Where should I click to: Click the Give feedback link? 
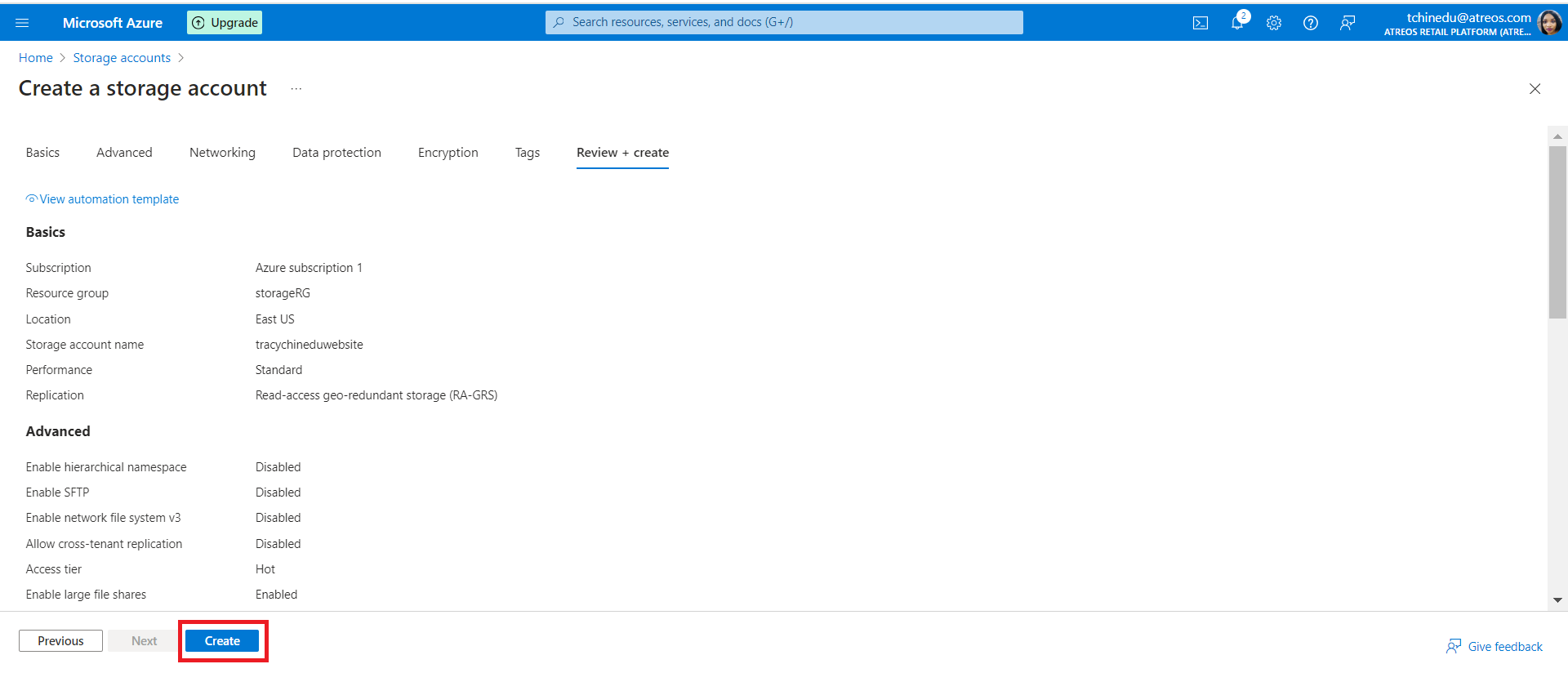pos(1494,647)
